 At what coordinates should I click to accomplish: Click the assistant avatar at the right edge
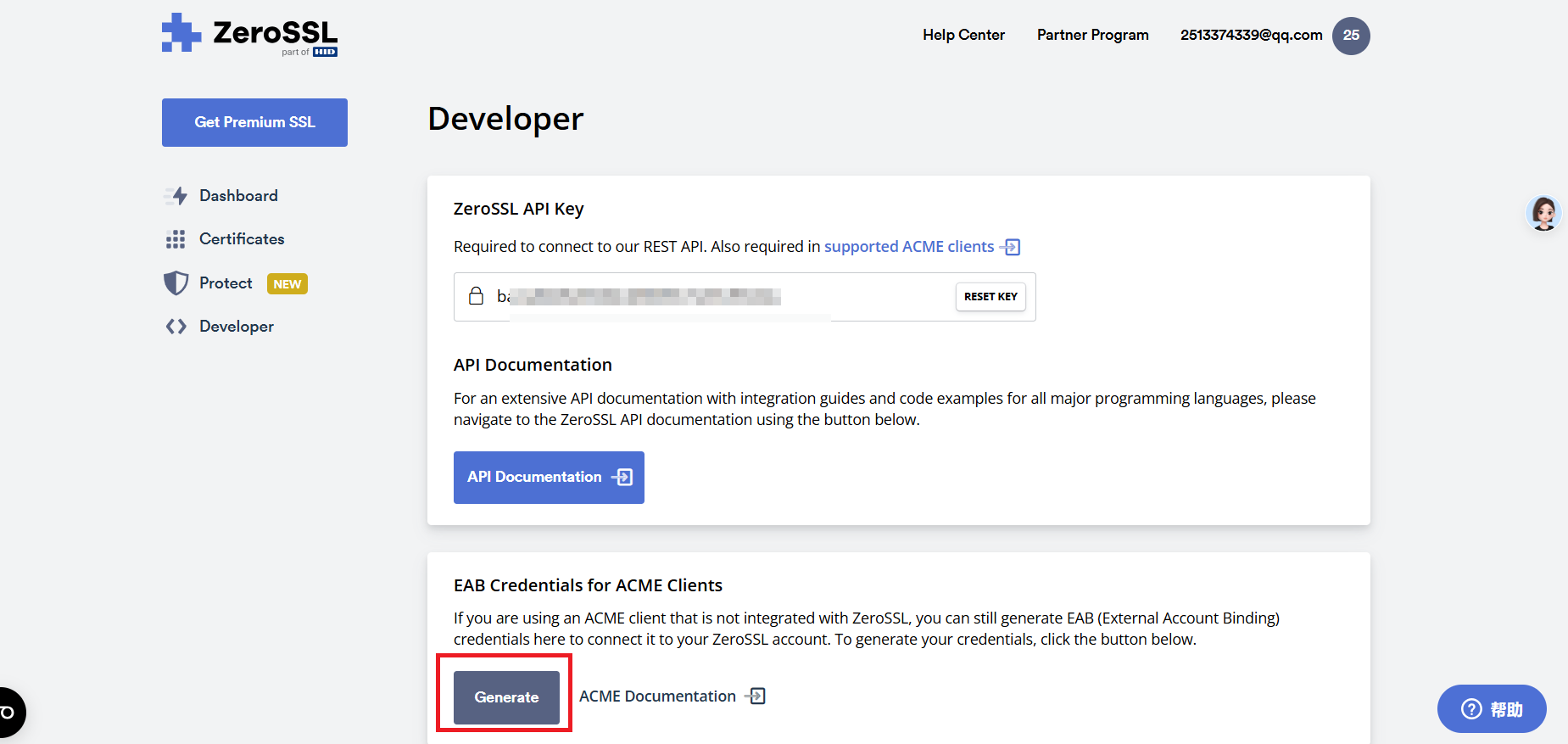[x=1543, y=213]
